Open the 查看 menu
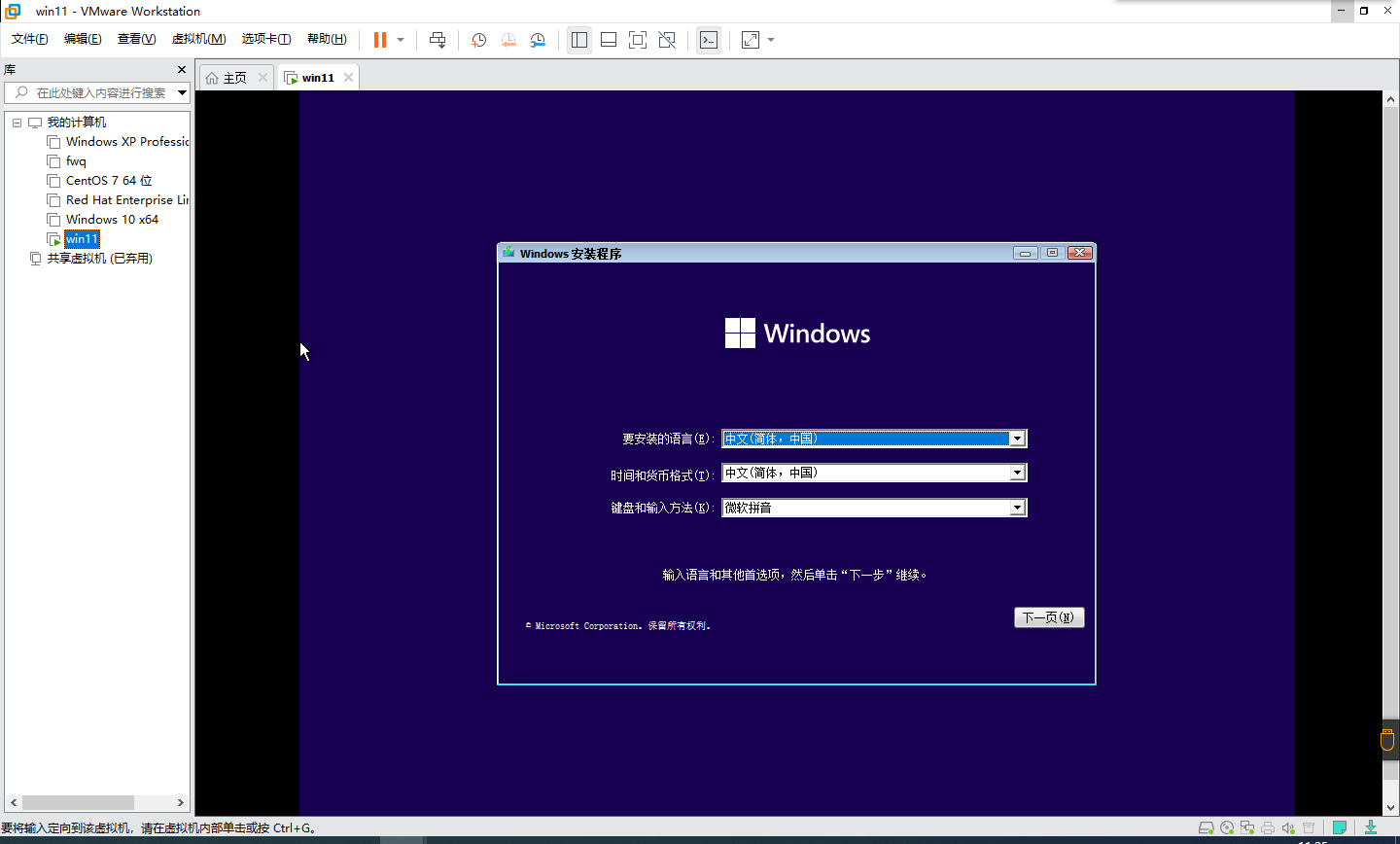This screenshot has height=844, width=1400. pyautogui.click(x=136, y=39)
